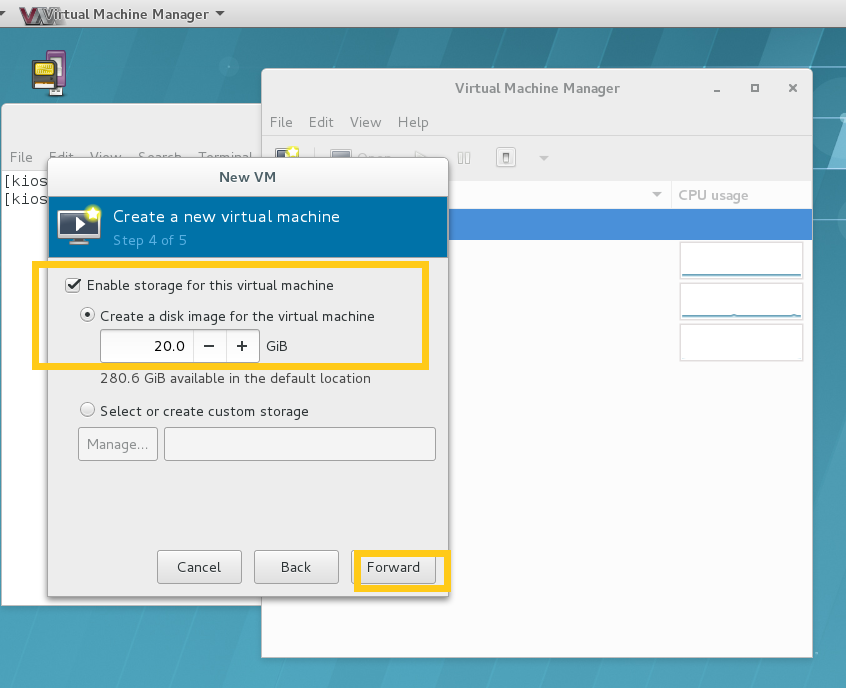Click the new virtual machine toolbar icon
The width and height of the screenshot is (846, 688).
tap(287, 152)
